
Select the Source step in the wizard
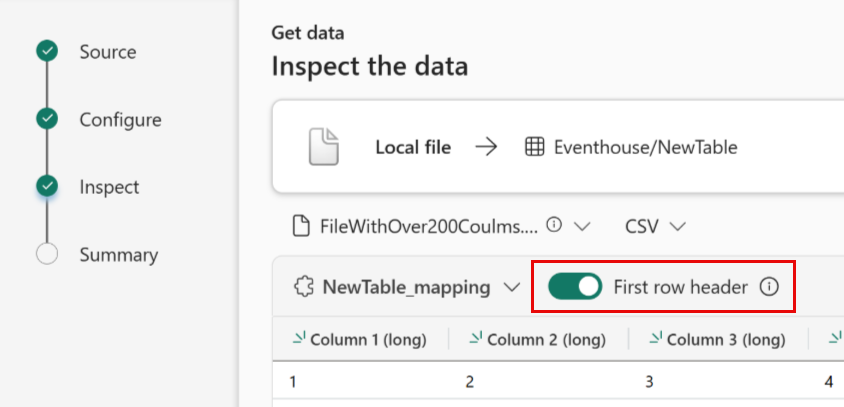point(108,52)
